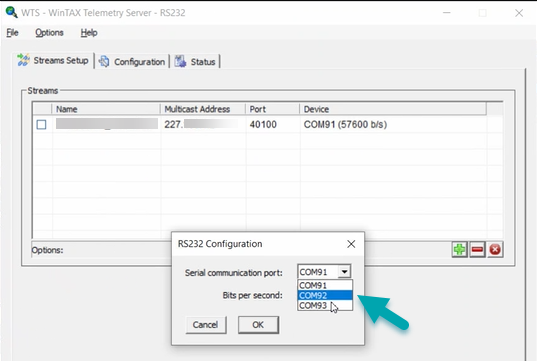537x361 pixels.
Task: Open the Serial communication port dropdown arrow
Action: [344, 272]
